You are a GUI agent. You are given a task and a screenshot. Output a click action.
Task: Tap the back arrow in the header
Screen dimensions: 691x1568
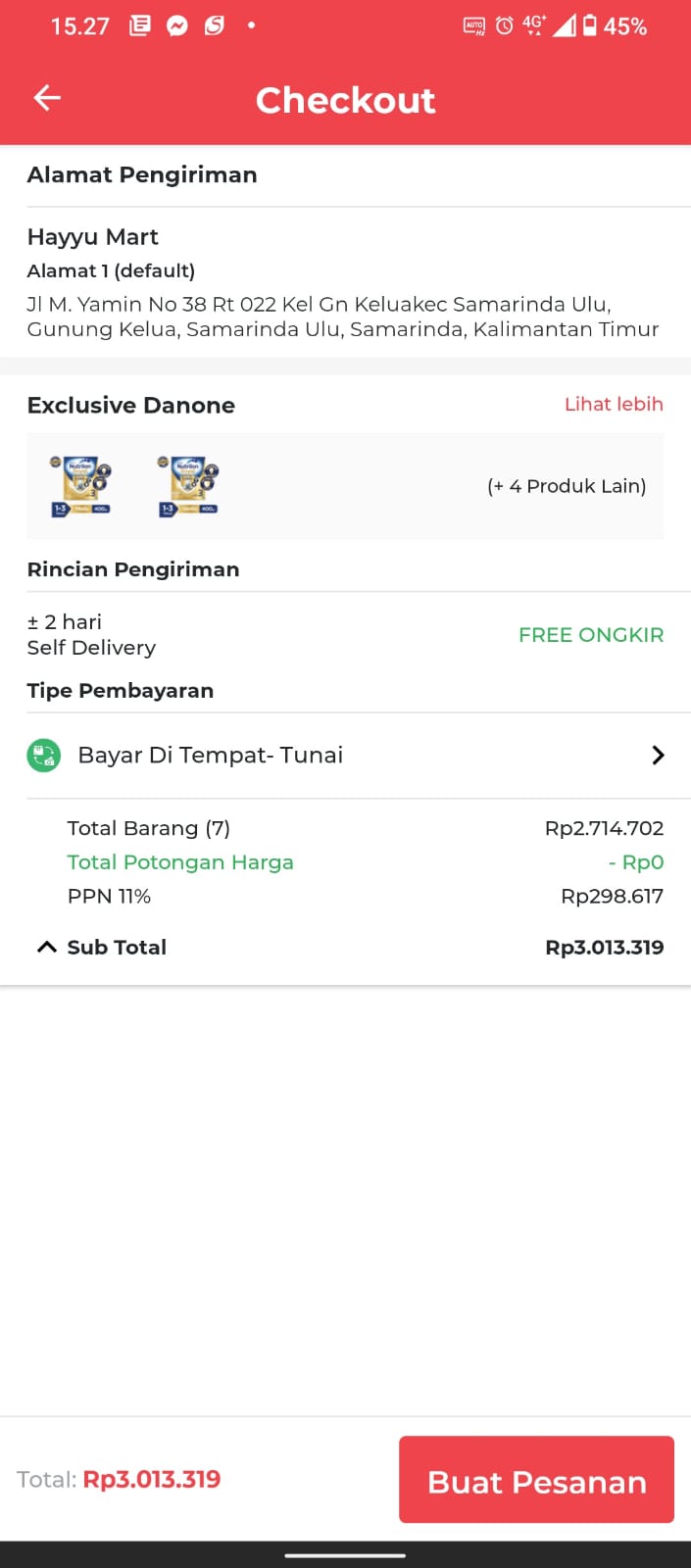coord(47,98)
